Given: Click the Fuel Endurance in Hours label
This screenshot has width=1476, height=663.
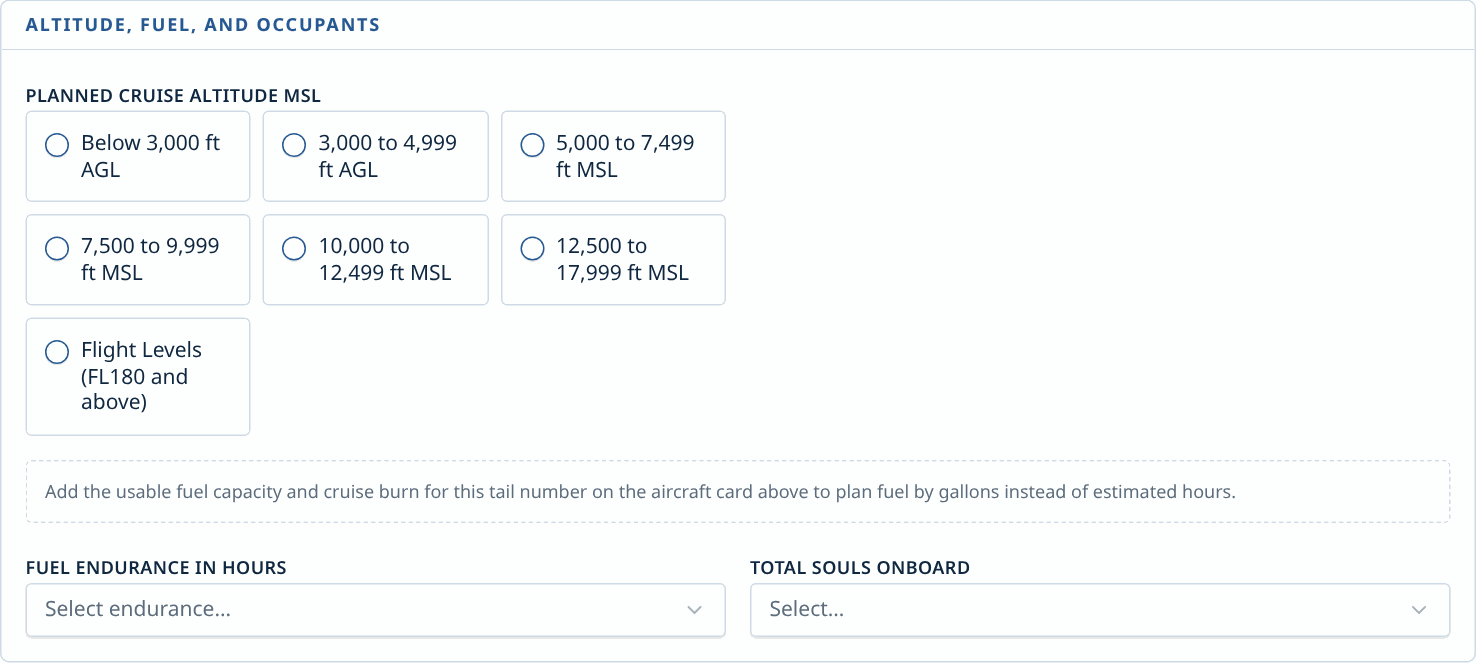Looking at the screenshot, I should (156, 568).
